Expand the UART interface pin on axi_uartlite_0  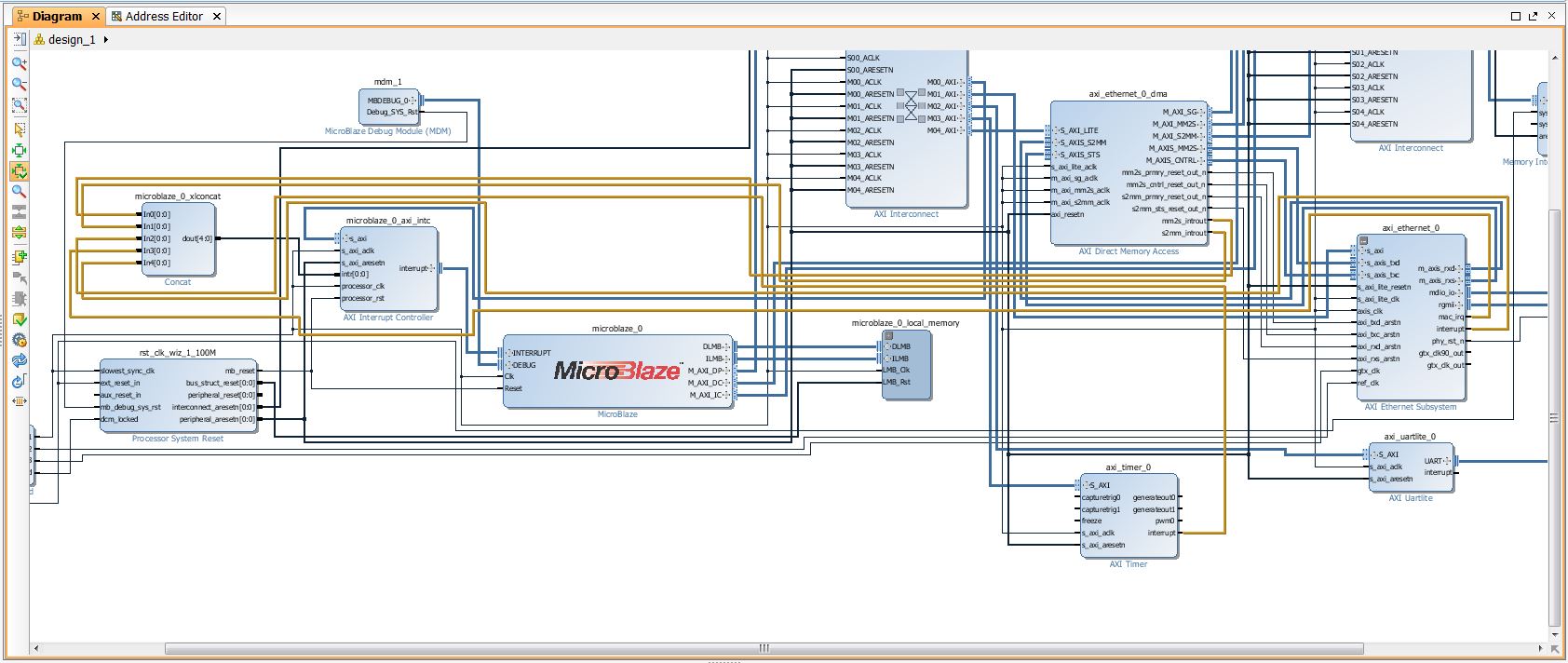point(1447,461)
